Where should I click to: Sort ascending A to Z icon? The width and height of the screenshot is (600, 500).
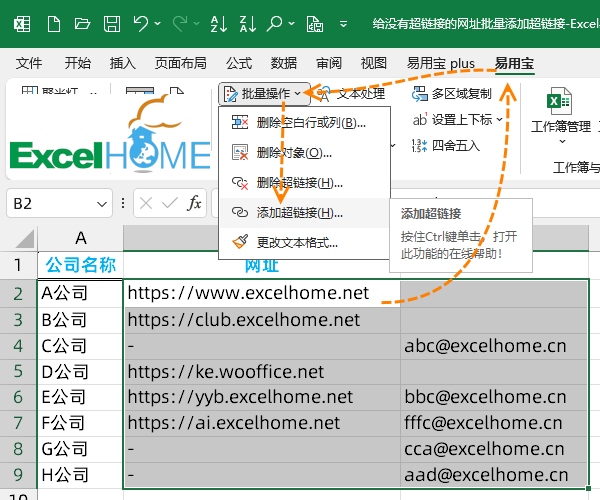[219, 24]
